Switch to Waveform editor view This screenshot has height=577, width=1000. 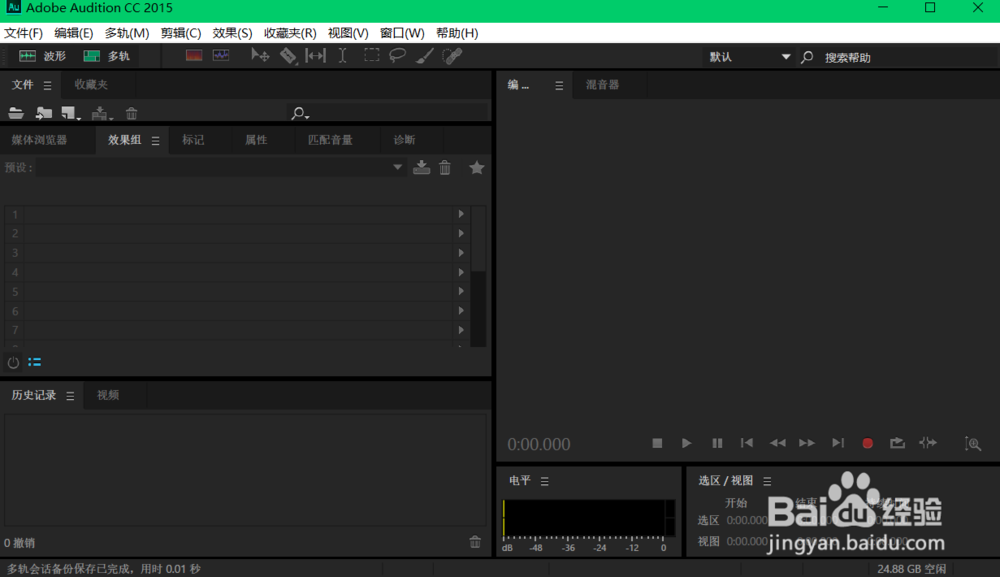tap(42, 56)
